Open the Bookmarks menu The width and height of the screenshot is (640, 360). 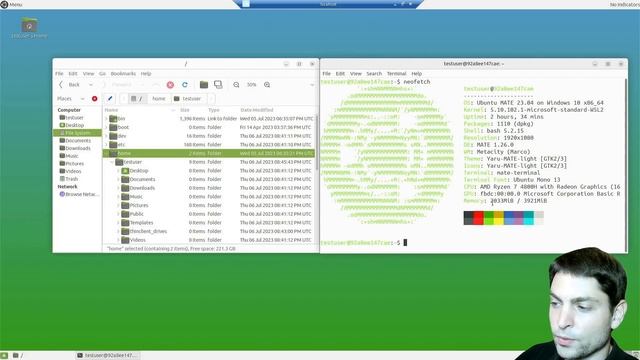pyautogui.click(x=123, y=73)
